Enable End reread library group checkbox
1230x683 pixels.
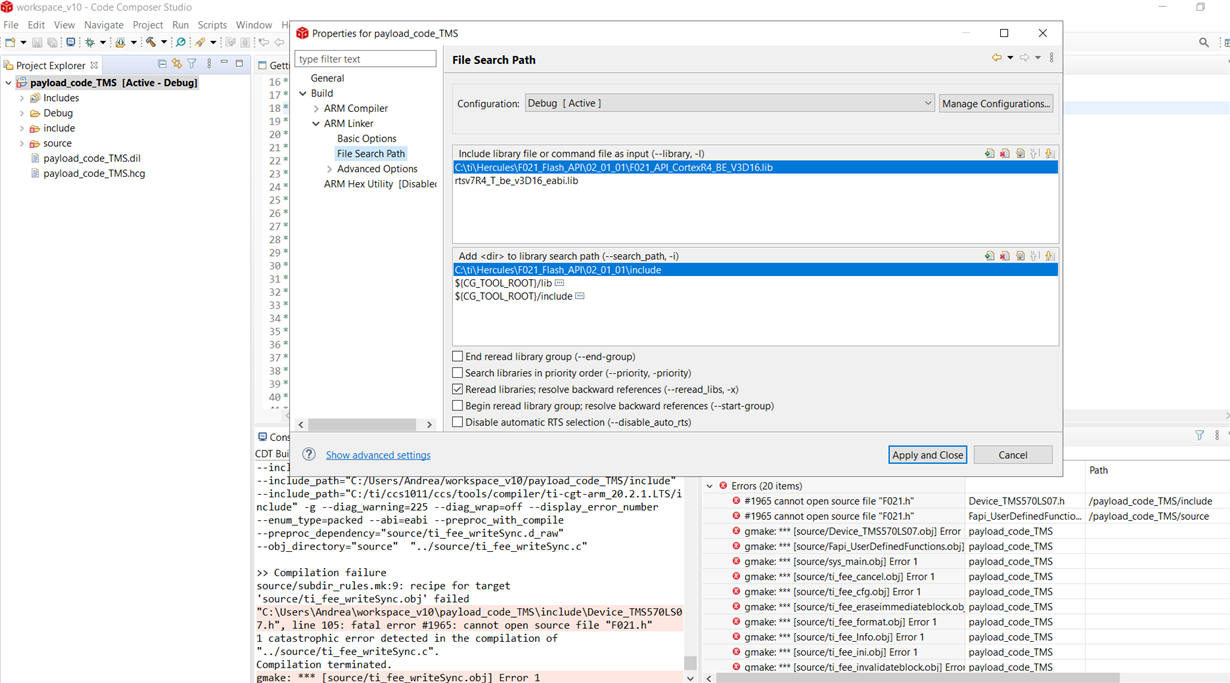pos(458,356)
